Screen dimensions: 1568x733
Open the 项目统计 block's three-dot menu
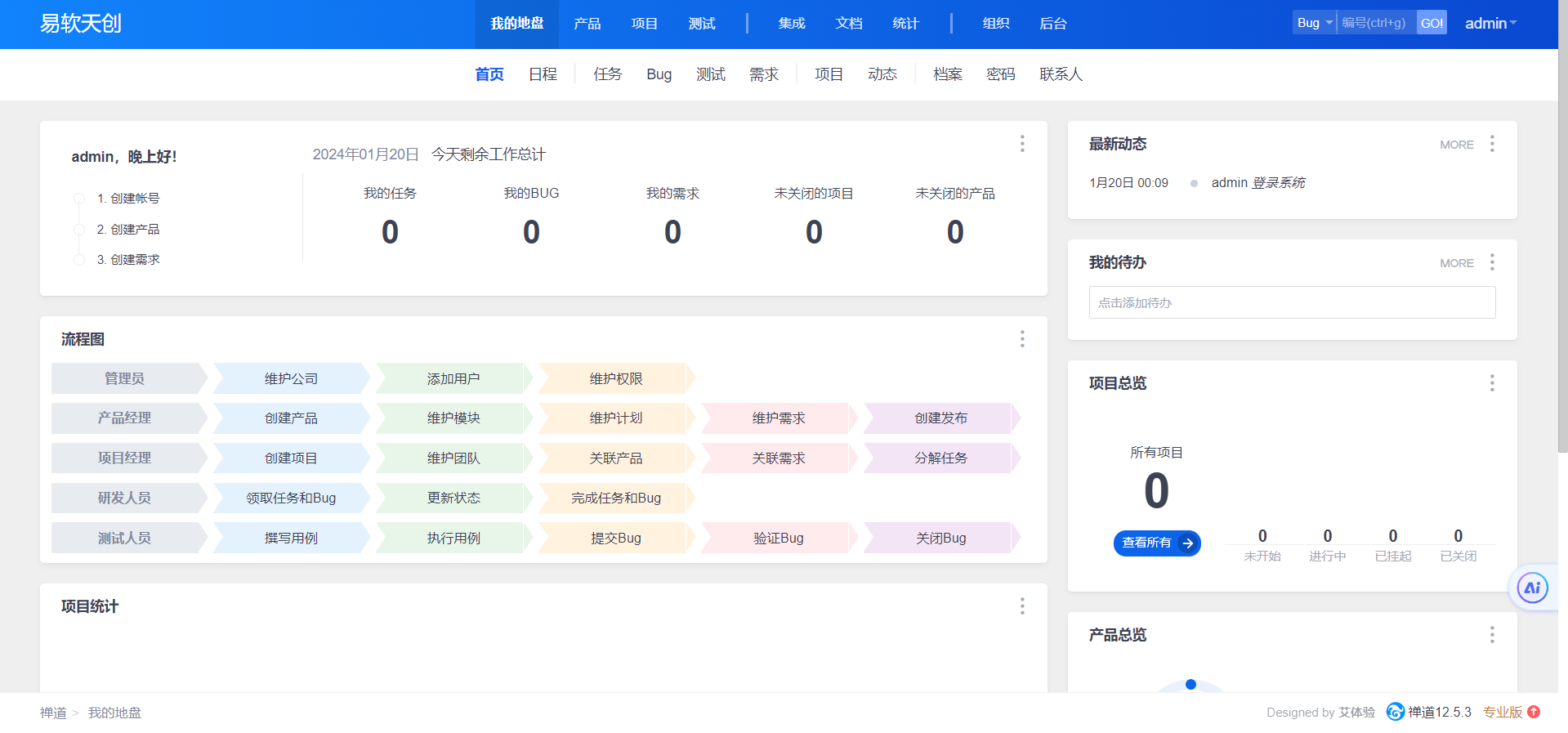pyautogui.click(x=1021, y=606)
